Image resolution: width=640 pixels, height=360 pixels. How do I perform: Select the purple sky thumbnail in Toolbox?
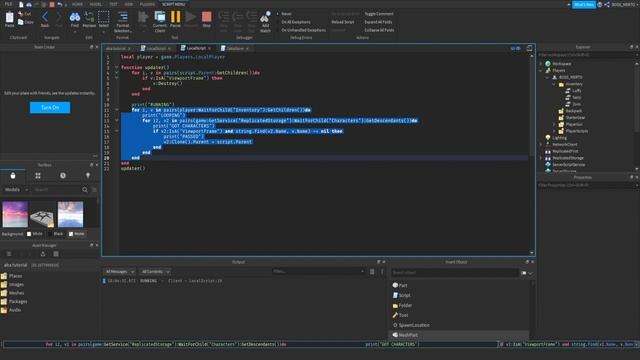pyautogui.click(x=15, y=214)
